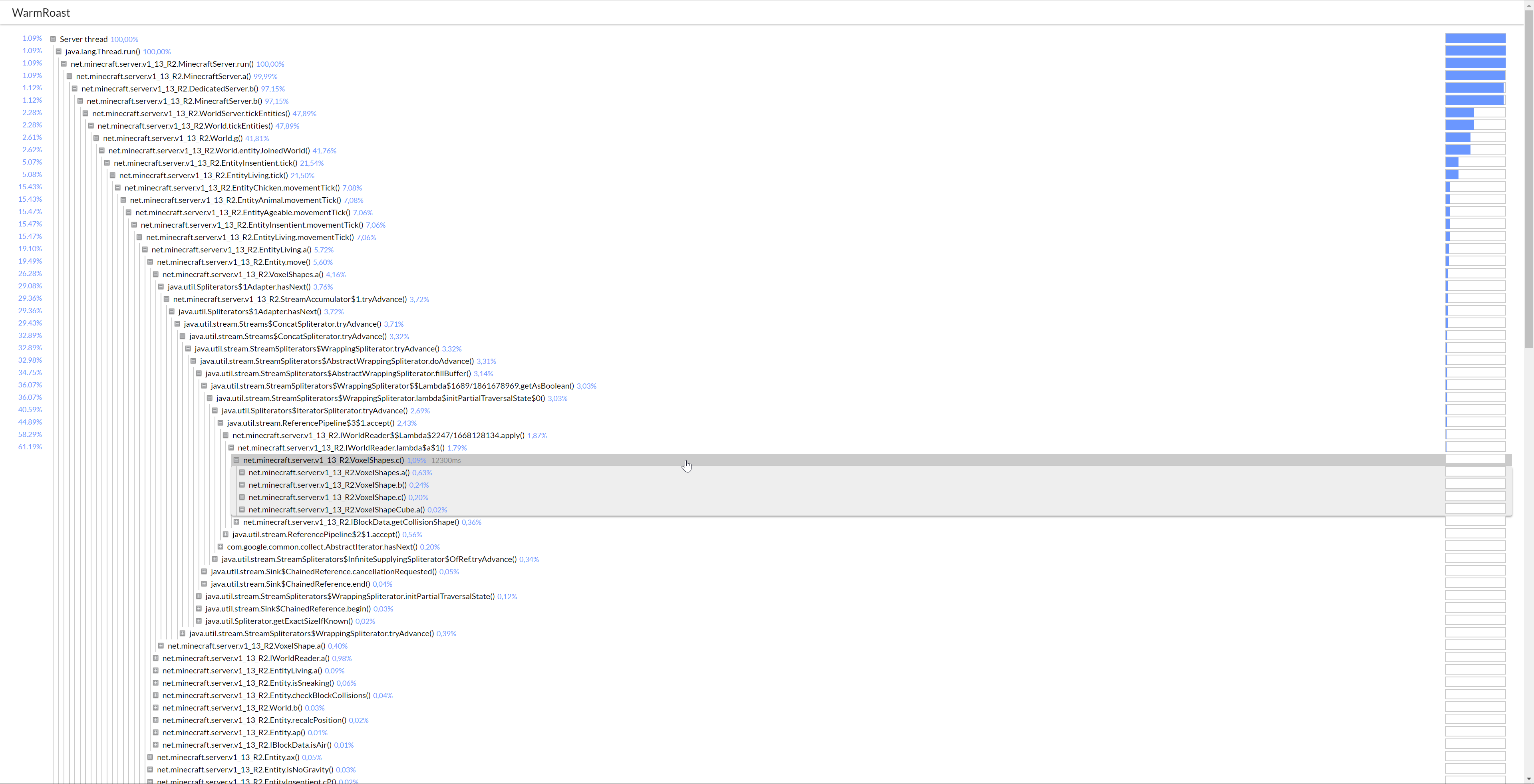The height and width of the screenshot is (784, 1534).
Task: Expand the VoxelShape.b() entry
Action: [x=242, y=484]
